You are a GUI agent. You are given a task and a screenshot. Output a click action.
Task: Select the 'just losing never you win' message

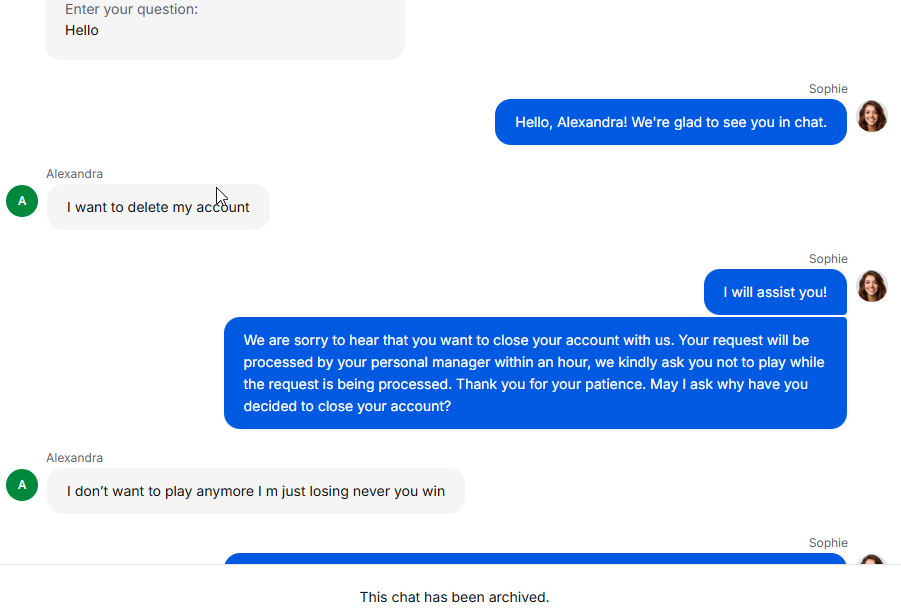pyautogui.click(x=256, y=491)
